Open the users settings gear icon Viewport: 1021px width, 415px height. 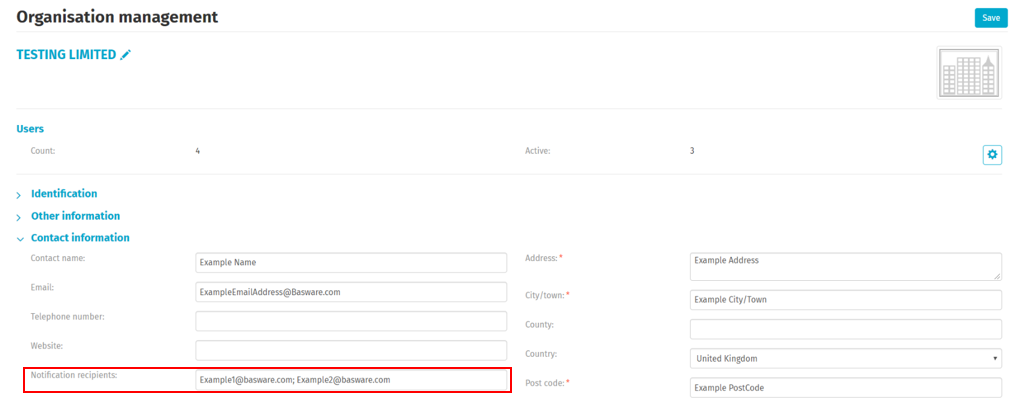pos(991,154)
